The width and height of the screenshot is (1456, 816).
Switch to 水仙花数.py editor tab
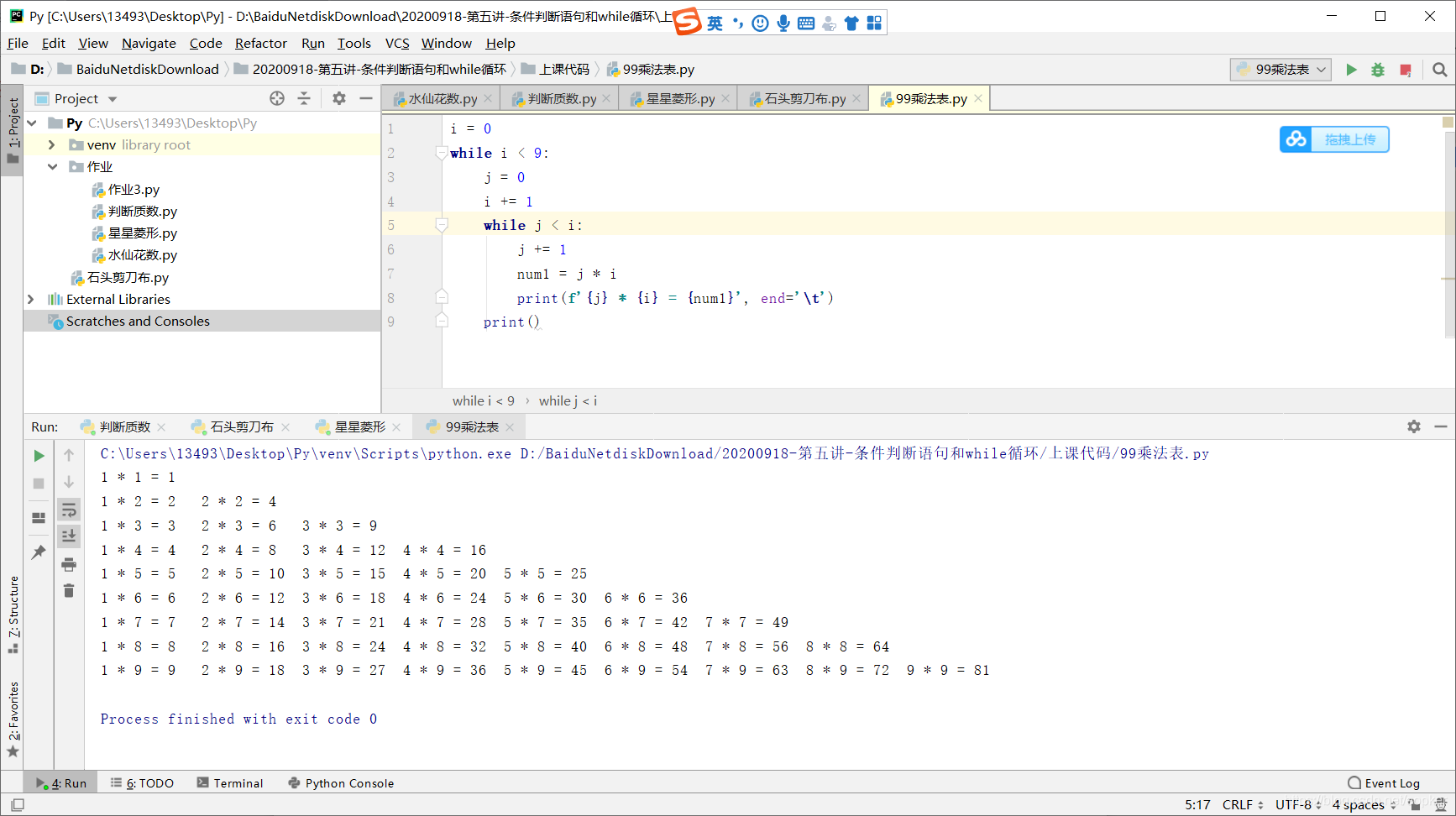(442, 98)
